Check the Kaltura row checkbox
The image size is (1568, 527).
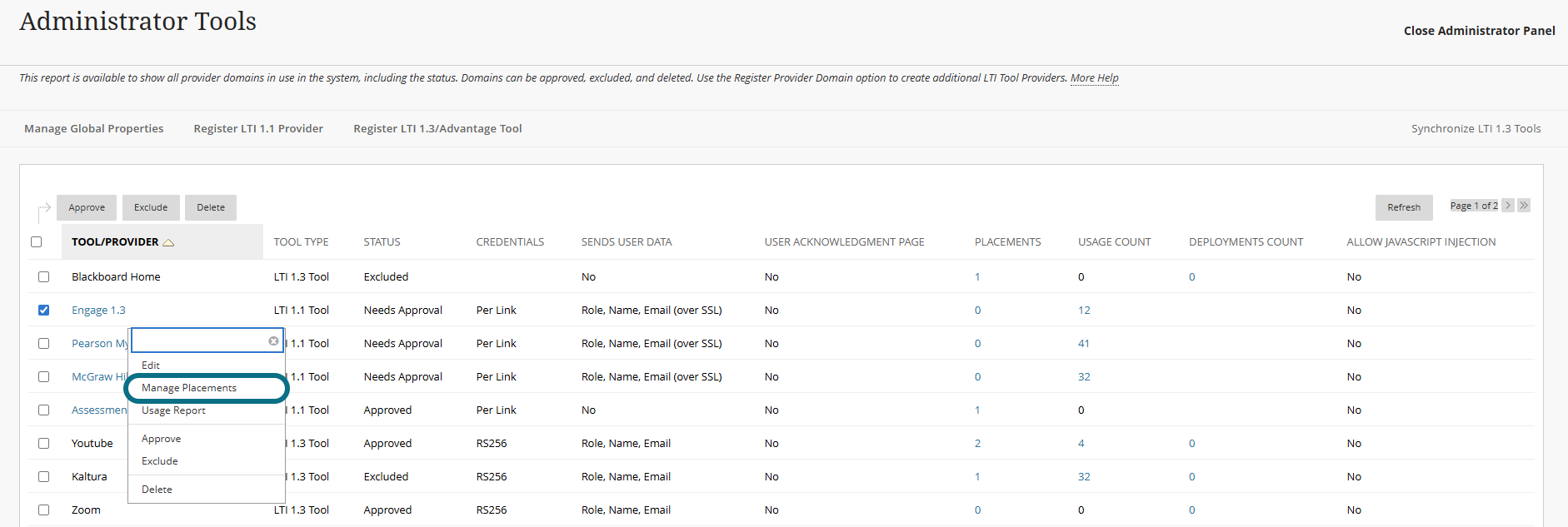43,476
